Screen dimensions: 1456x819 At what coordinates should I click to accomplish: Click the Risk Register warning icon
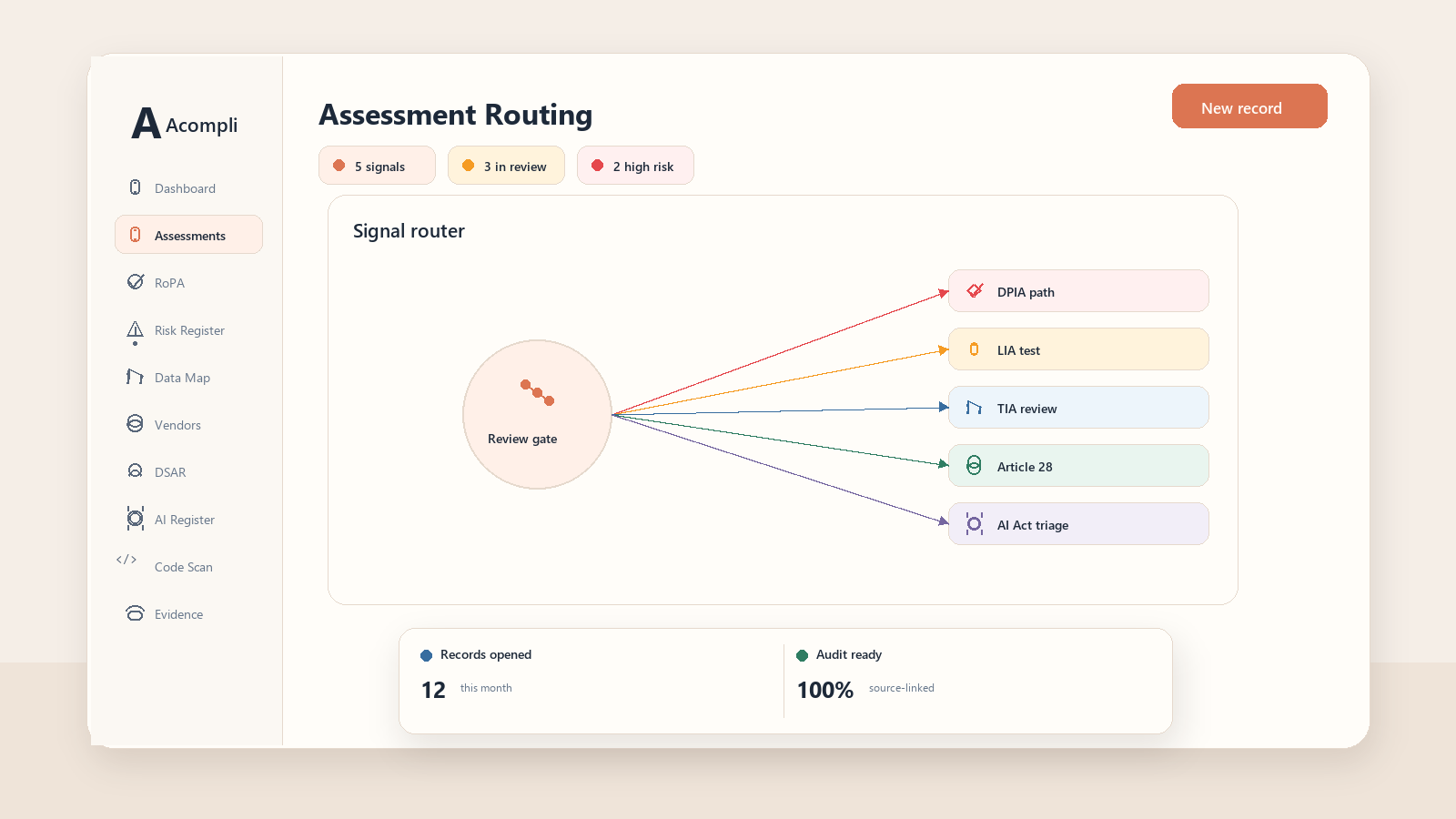pos(135,332)
